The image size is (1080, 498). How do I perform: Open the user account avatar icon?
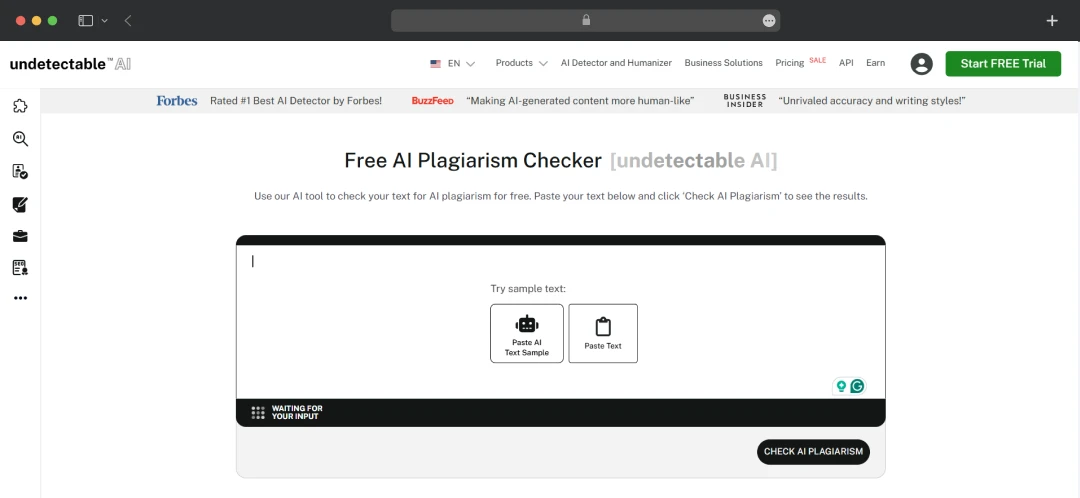click(x=922, y=64)
